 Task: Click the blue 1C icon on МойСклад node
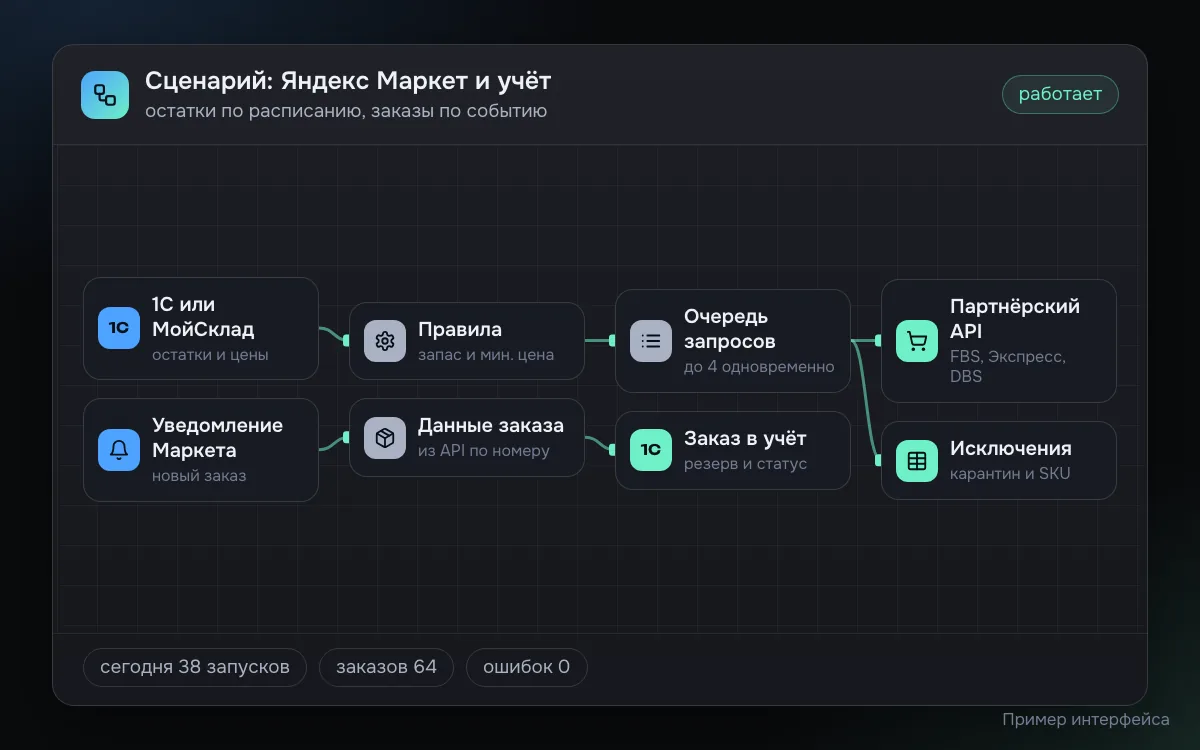(119, 328)
